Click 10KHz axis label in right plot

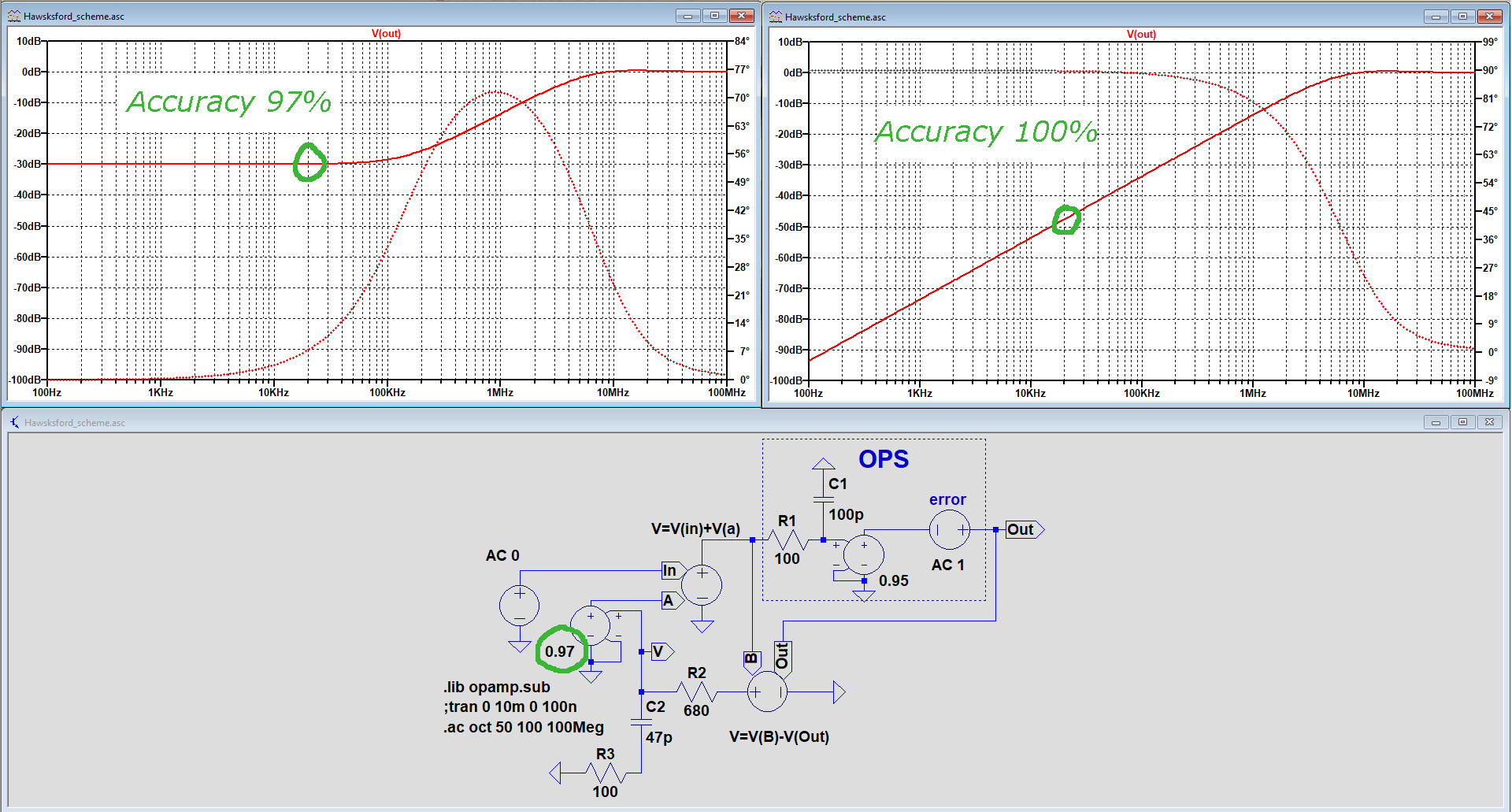(1030, 393)
